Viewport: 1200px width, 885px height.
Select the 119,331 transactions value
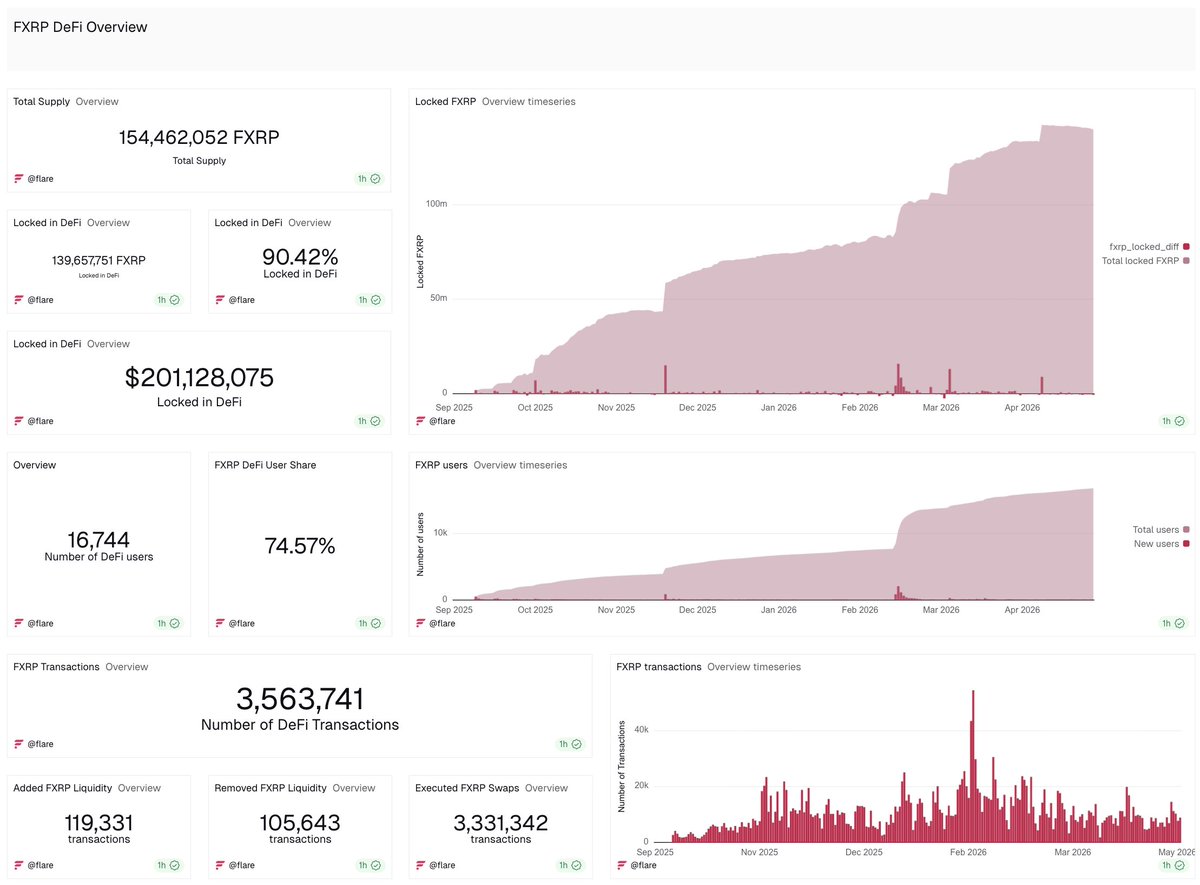click(98, 823)
